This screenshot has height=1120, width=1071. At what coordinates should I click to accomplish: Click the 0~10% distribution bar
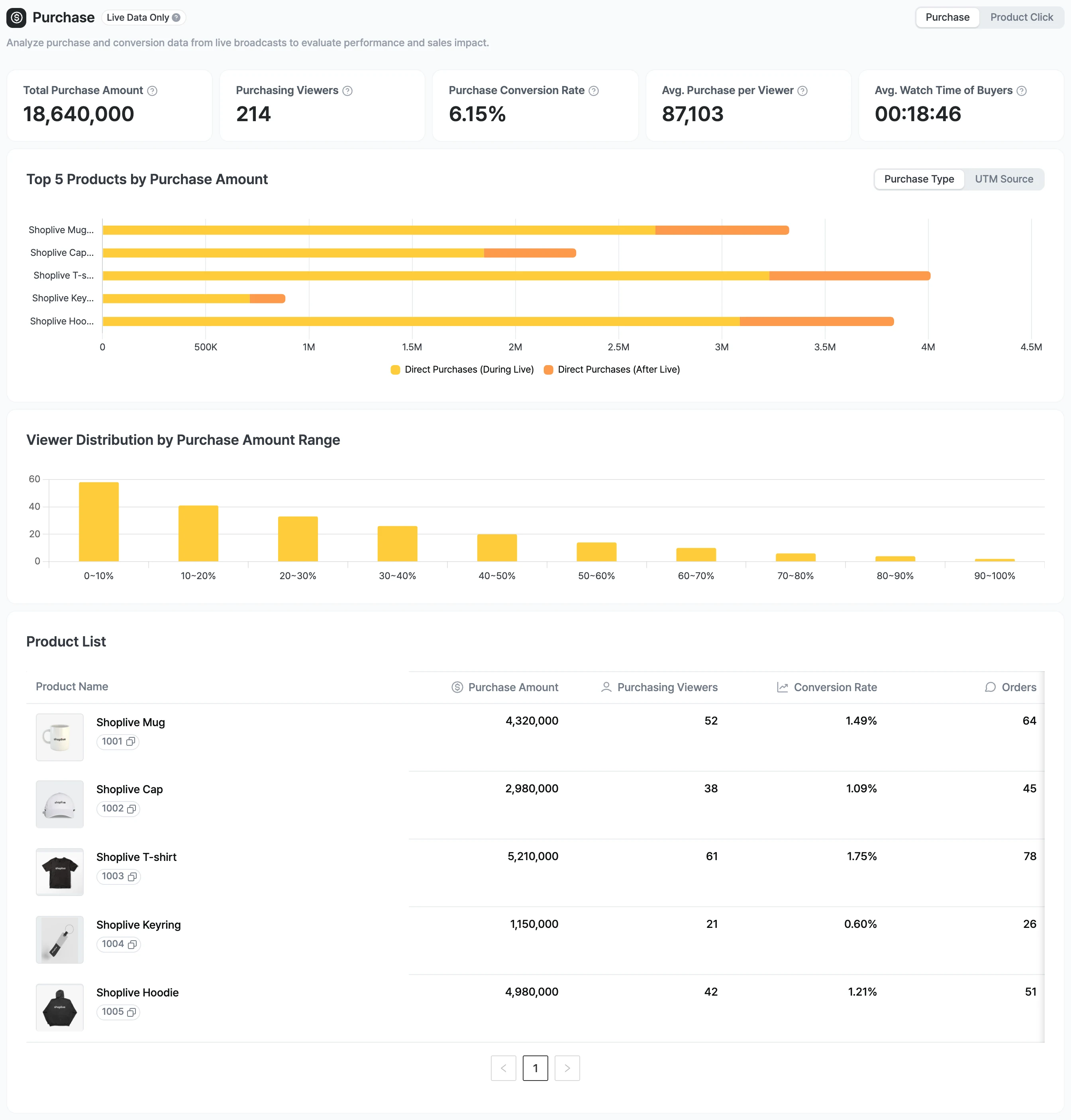[x=99, y=522]
